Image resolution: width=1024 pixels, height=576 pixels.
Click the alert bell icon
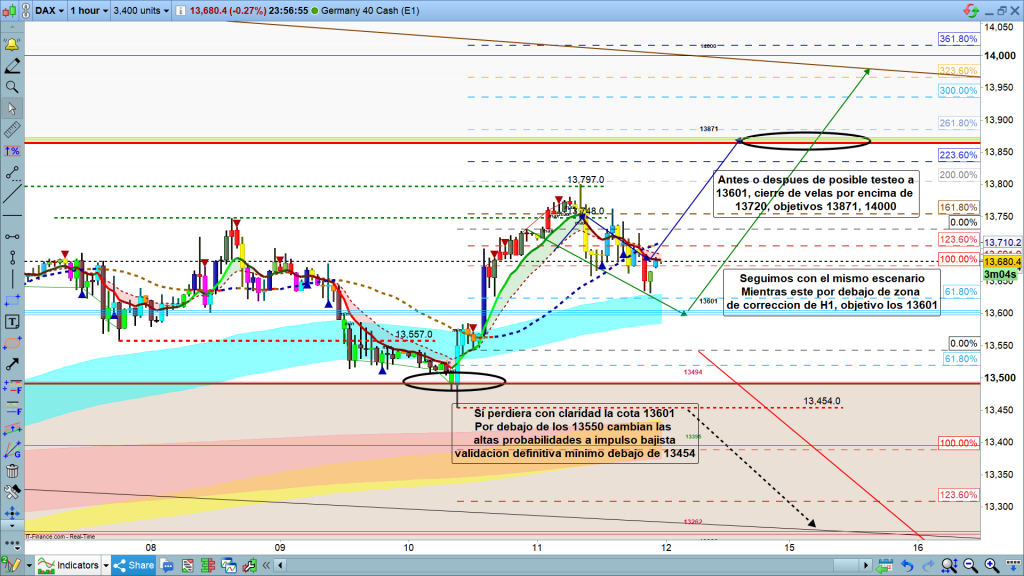(12, 45)
